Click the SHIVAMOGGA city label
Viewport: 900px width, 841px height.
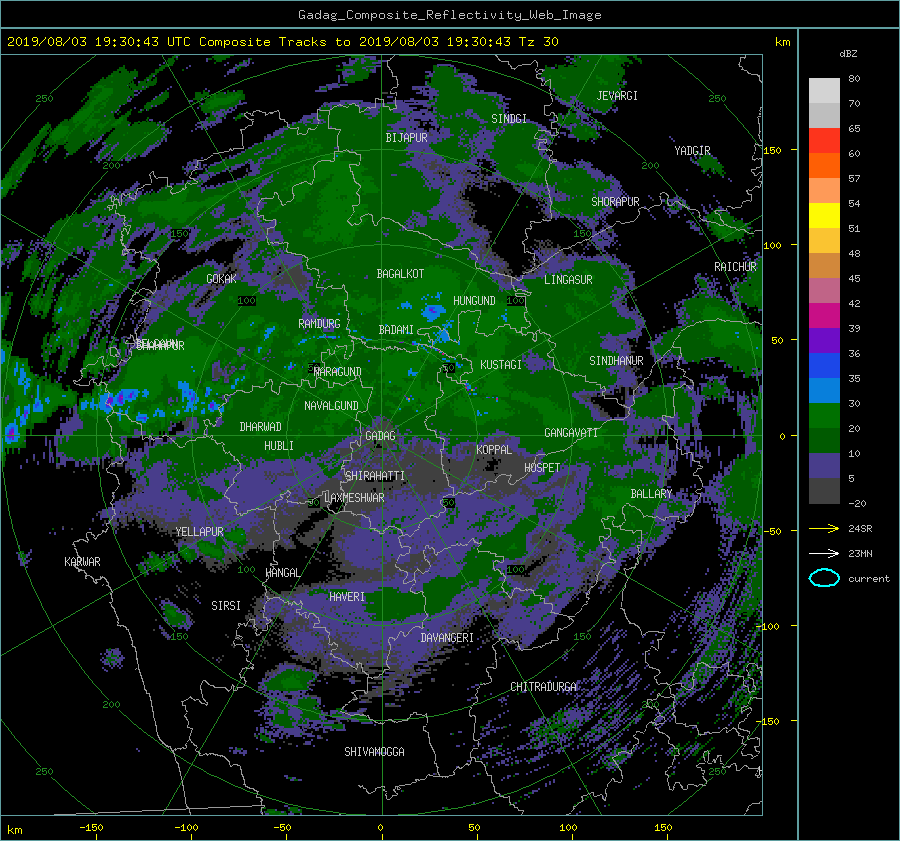[374, 752]
